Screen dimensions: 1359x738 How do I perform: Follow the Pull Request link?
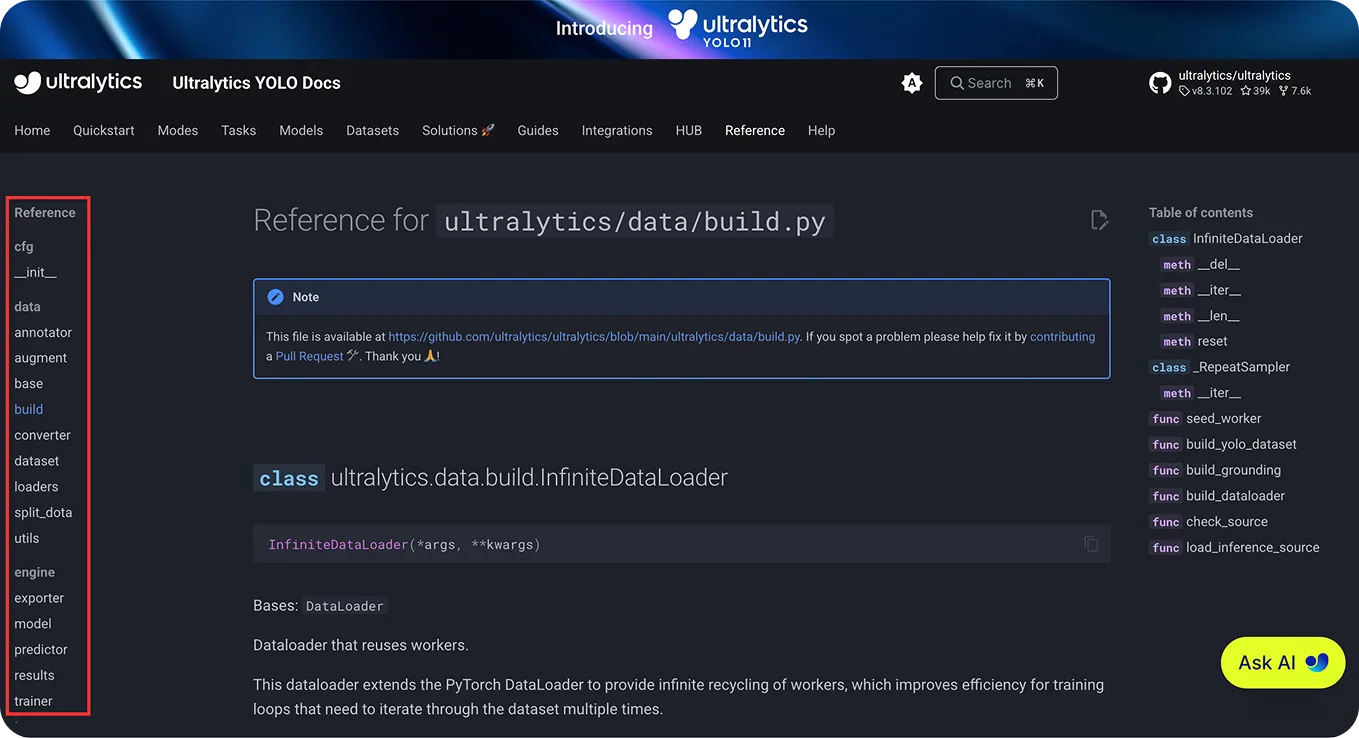309,356
